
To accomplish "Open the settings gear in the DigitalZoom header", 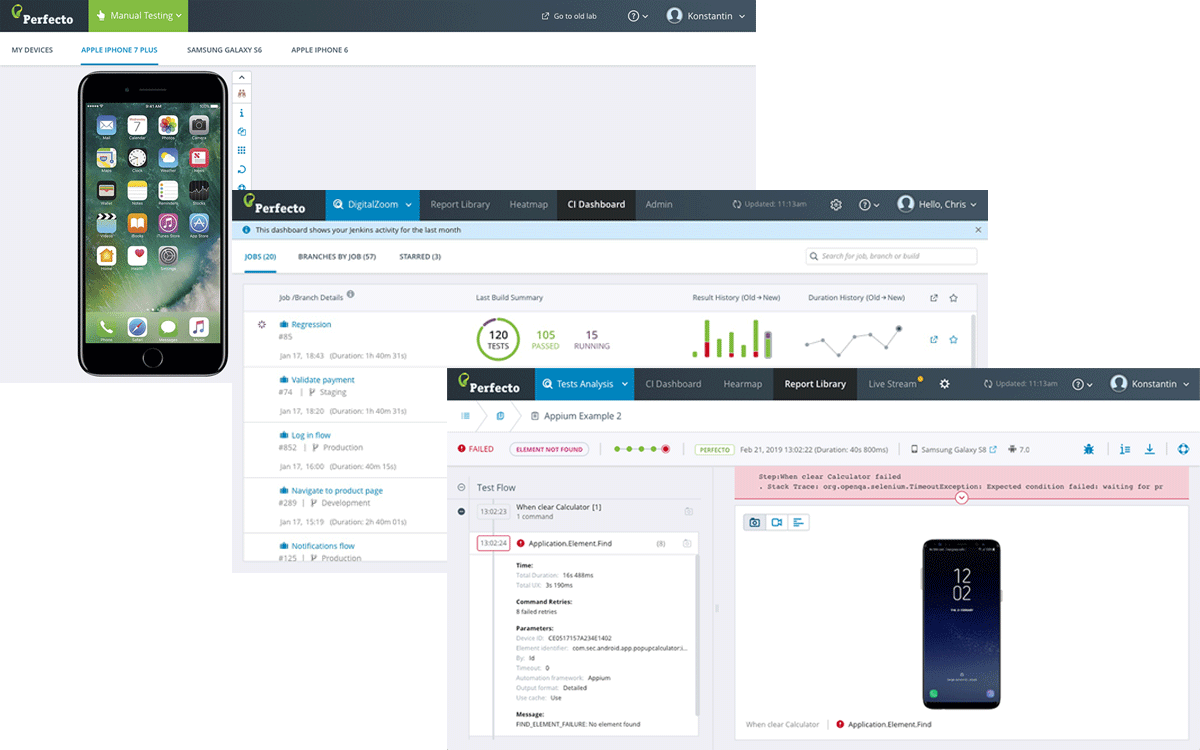I will [x=836, y=204].
